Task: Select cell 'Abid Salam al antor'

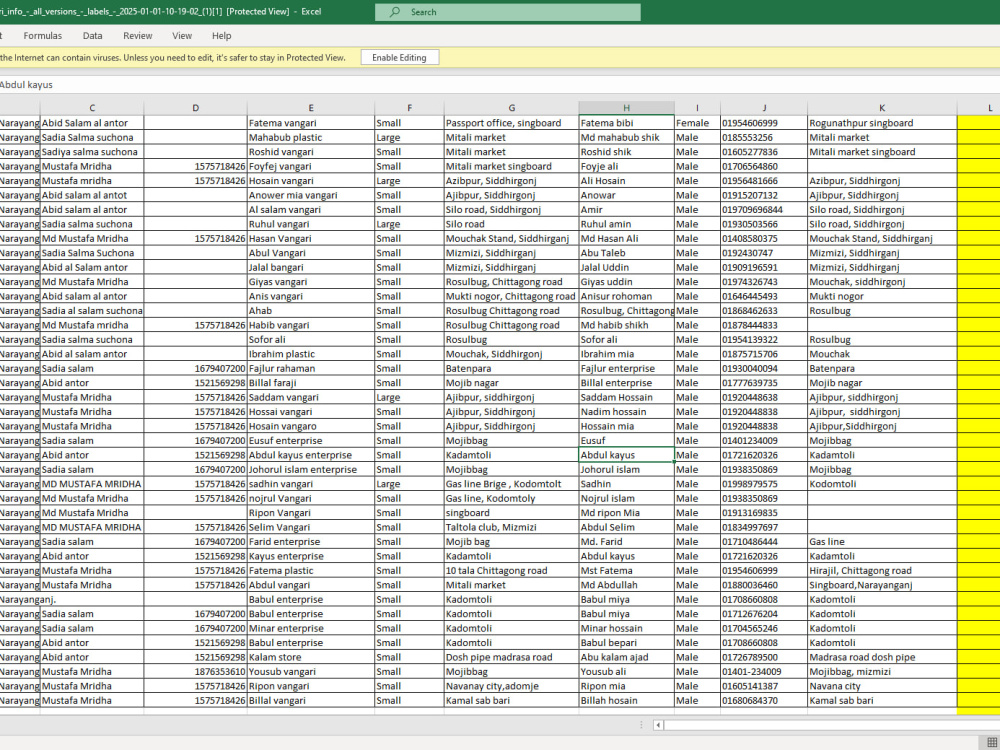Action: click(92, 123)
